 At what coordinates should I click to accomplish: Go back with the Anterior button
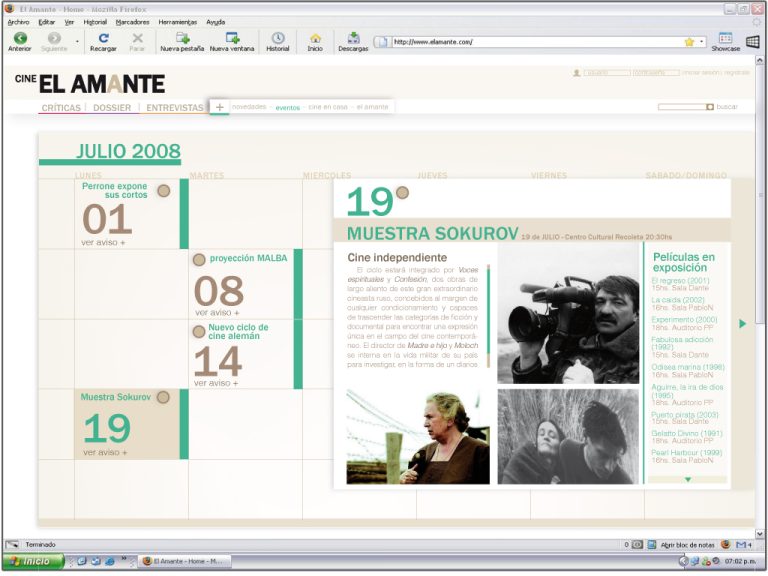click(20, 42)
